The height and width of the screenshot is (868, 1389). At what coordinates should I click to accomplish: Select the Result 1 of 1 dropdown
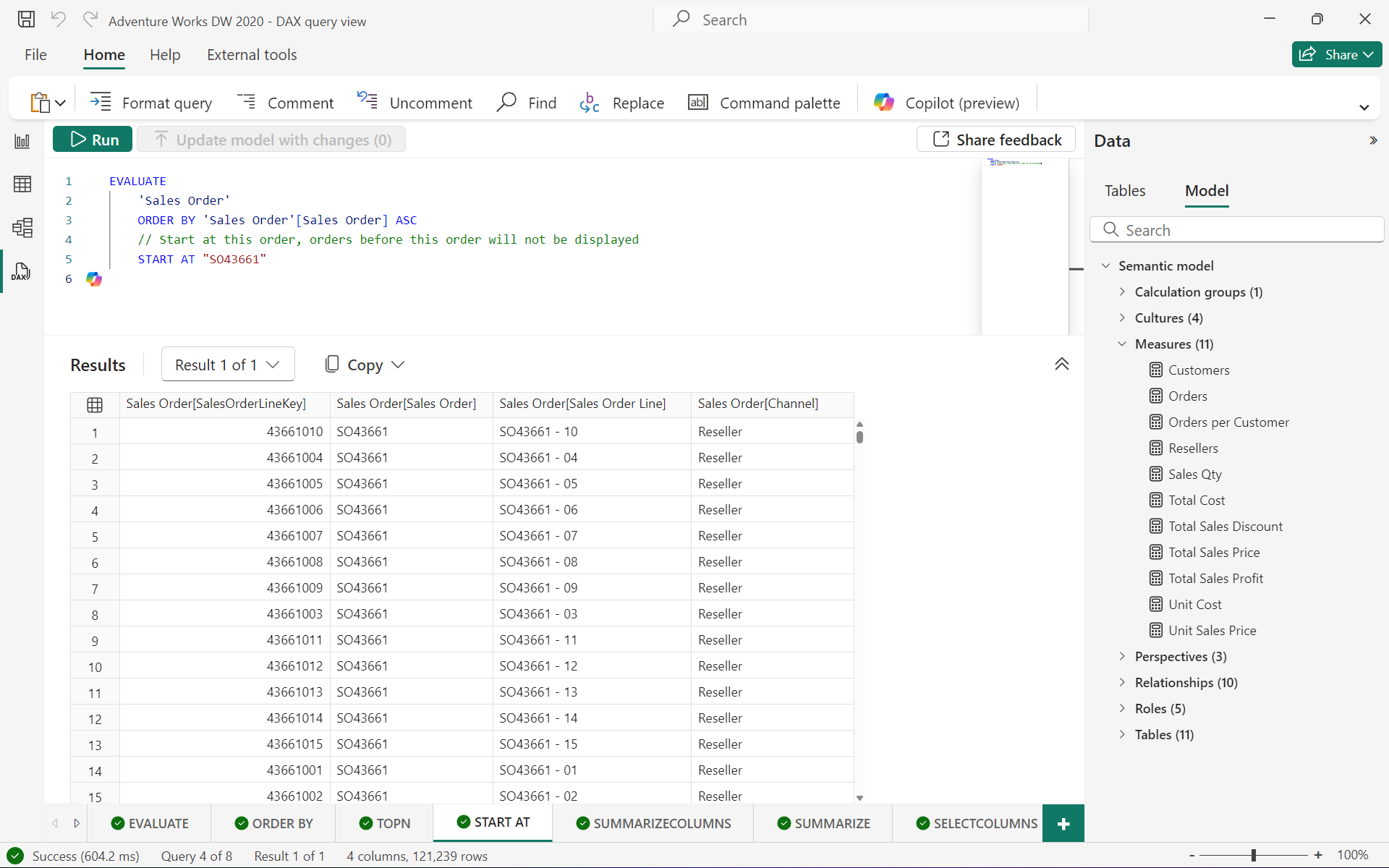(x=224, y=363)
